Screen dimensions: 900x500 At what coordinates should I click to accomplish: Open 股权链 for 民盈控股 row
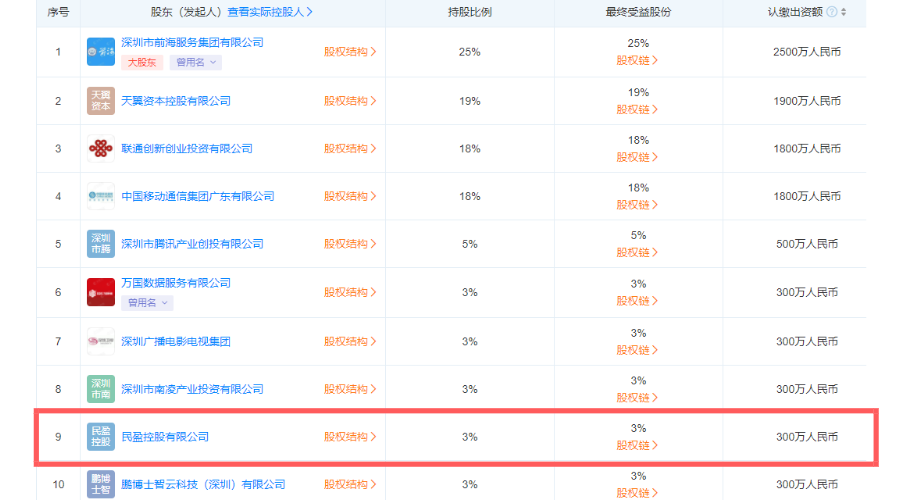point(637,445)
